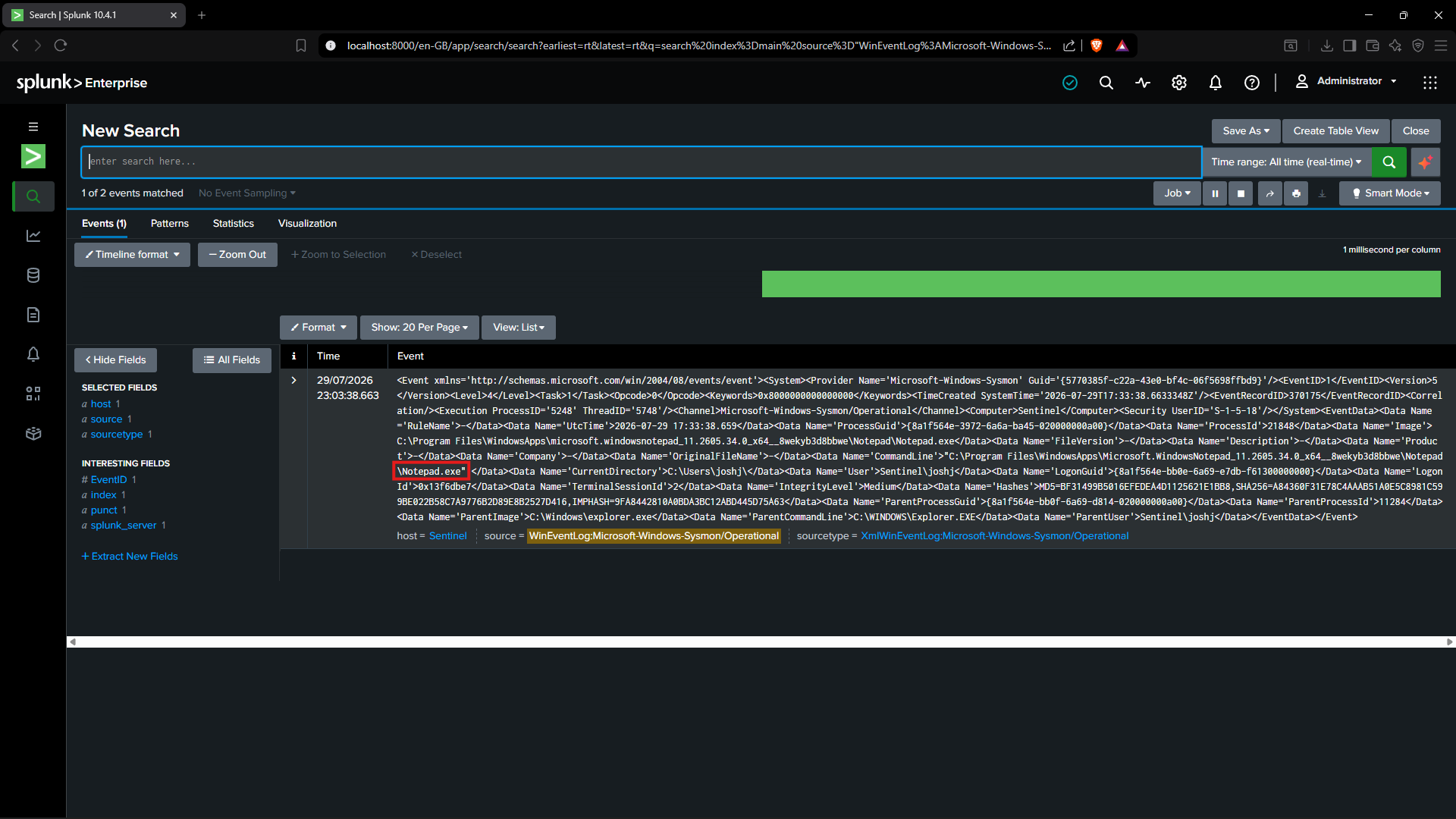Click the green Splunk app logo icon

coord(33,156)
